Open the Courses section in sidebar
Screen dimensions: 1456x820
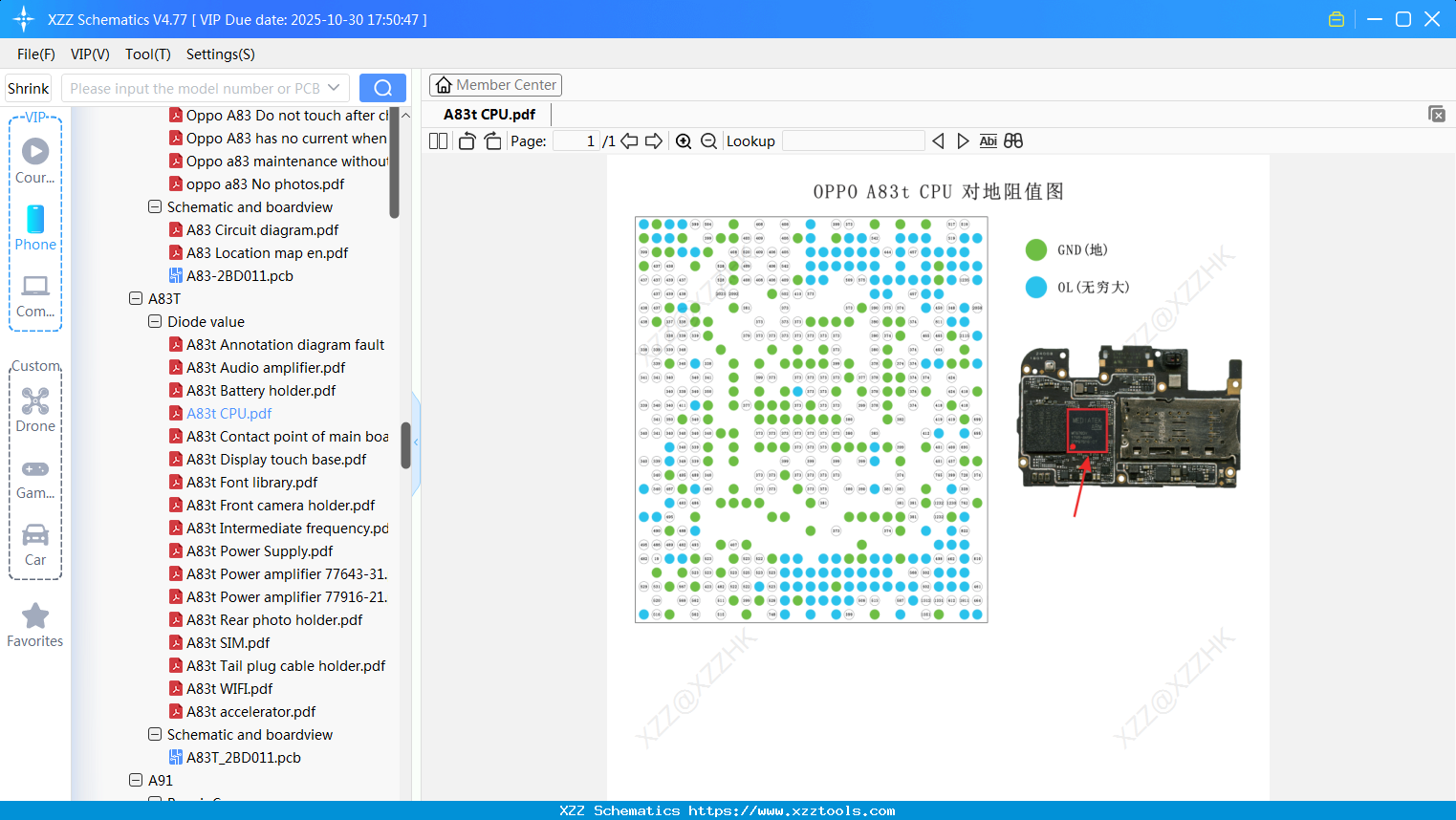pos(35,162)
